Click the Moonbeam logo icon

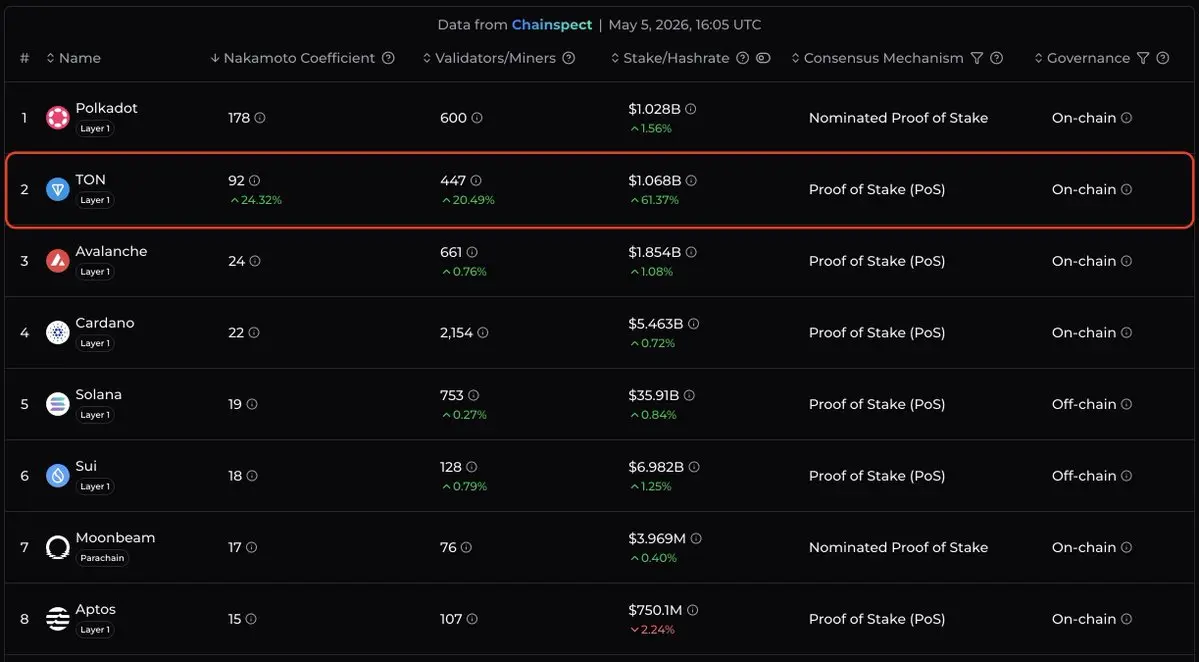coord(57,547)
